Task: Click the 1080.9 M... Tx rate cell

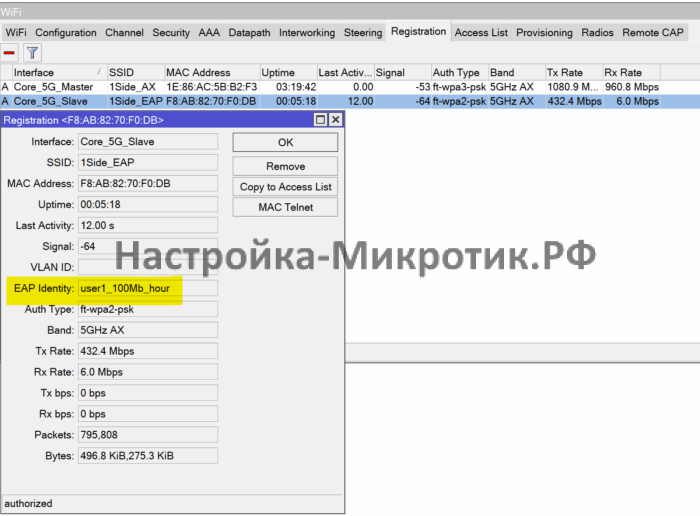Action: tap(573, 87)
